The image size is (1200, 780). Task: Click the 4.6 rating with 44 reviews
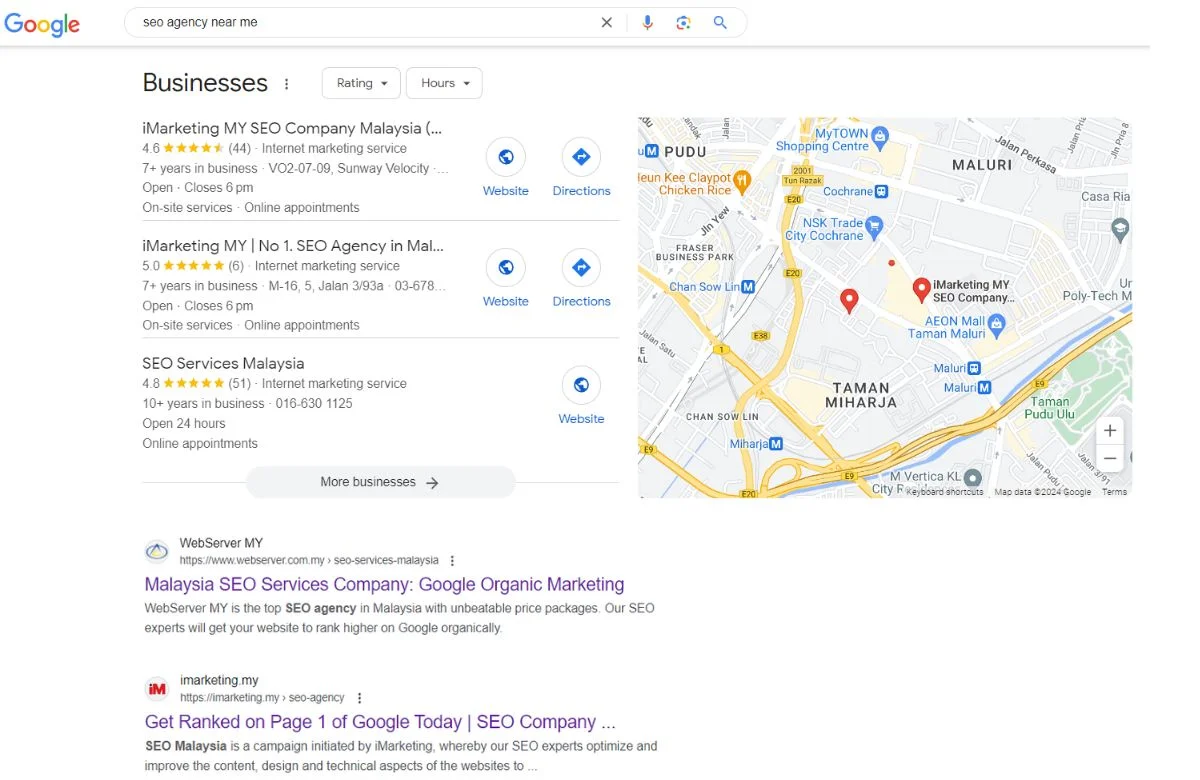coord(196,148)
